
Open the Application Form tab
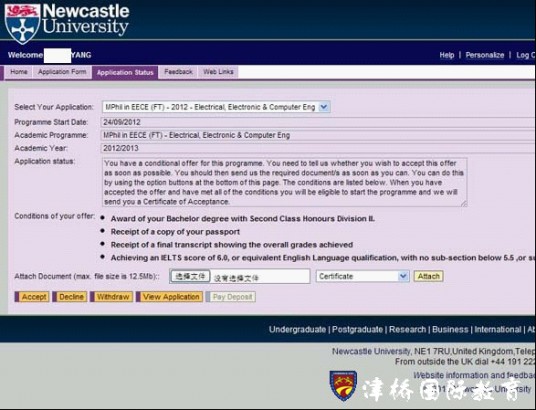pos(62,72)
